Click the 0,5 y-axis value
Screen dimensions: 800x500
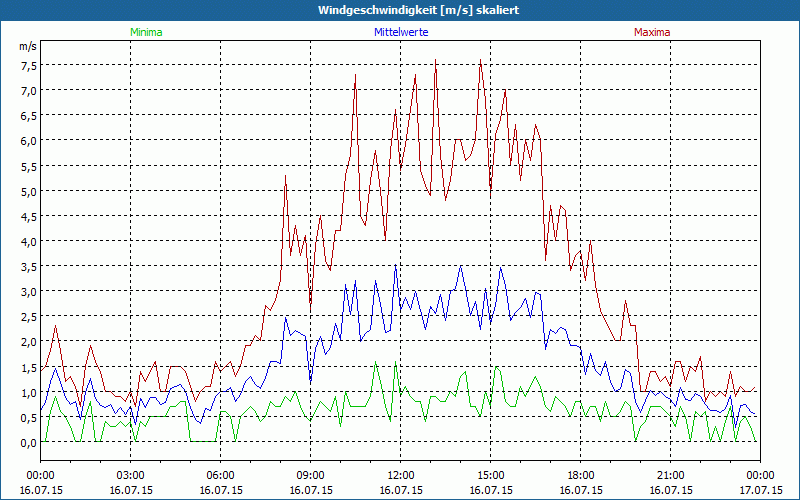[x=28, y=417]
